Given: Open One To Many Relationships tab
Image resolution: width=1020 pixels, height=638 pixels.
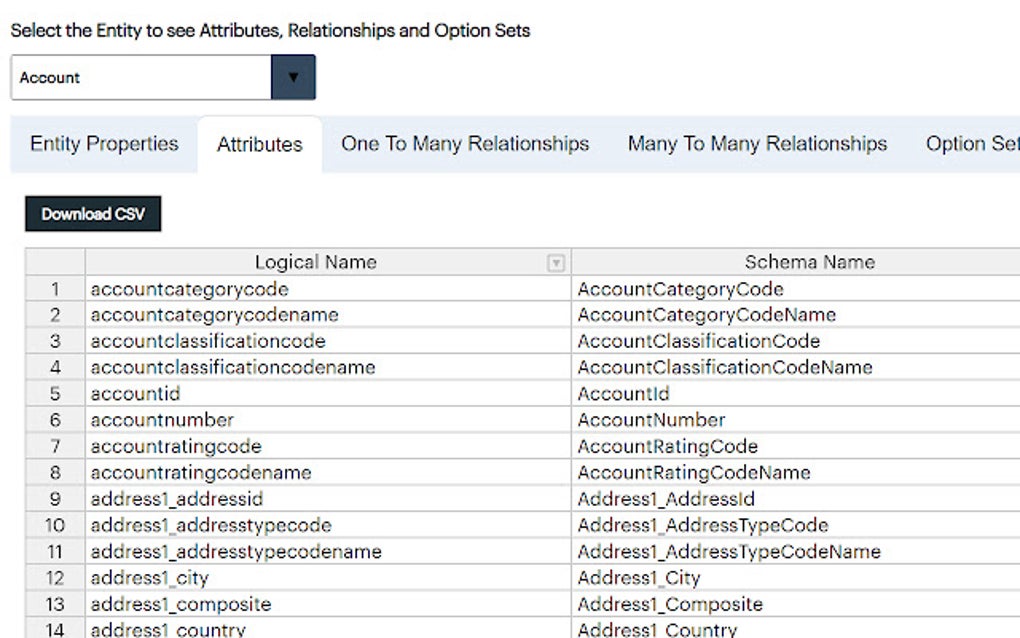Looking at the screenshot, I should point(465,144).
